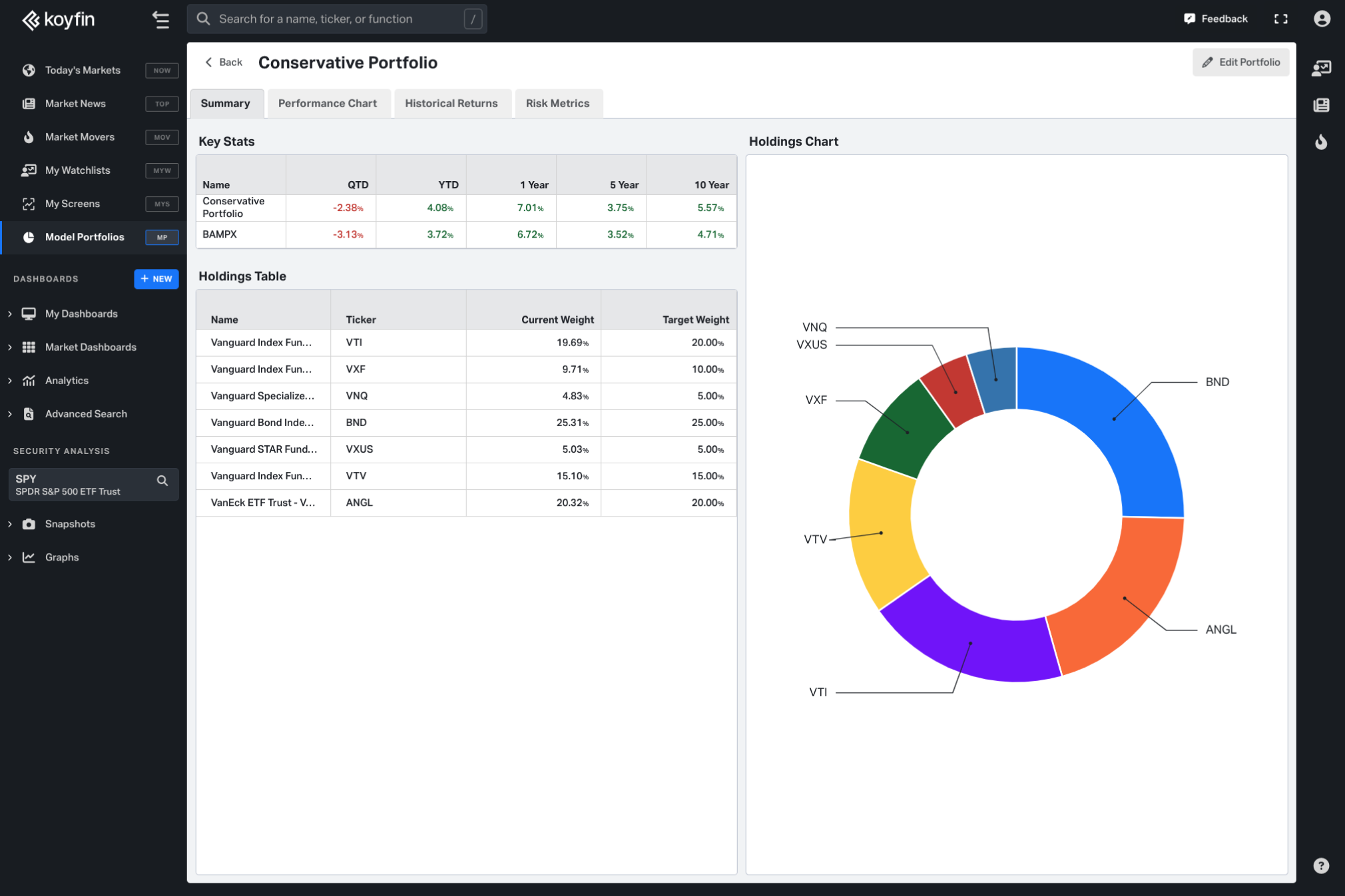
Task: Open news panel icon on right rail
Action: pos(1321,105)
